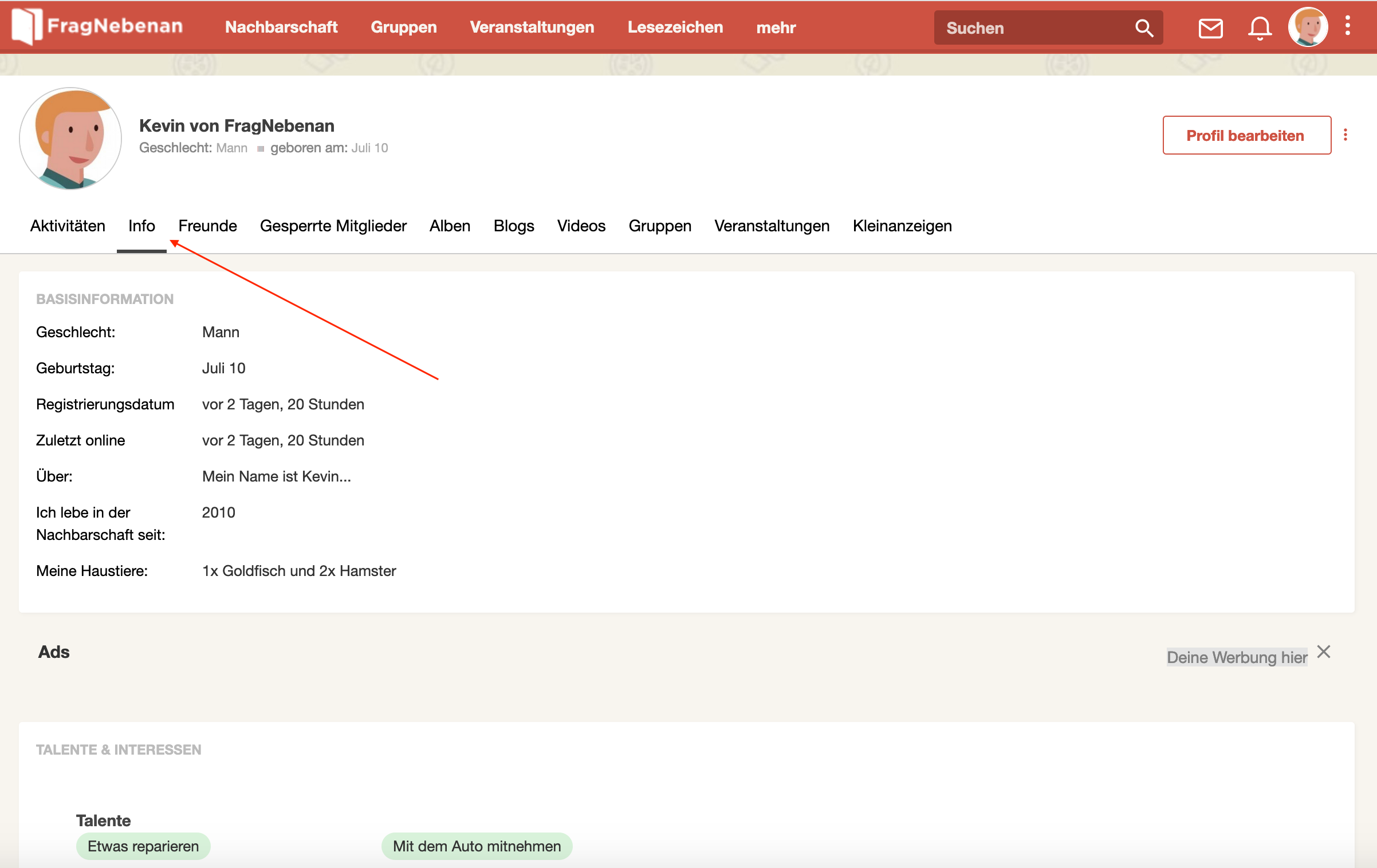Click the Deine Werbung hier link
1377x868 pixels.
pyautogui.click(x=1237, y=657)
